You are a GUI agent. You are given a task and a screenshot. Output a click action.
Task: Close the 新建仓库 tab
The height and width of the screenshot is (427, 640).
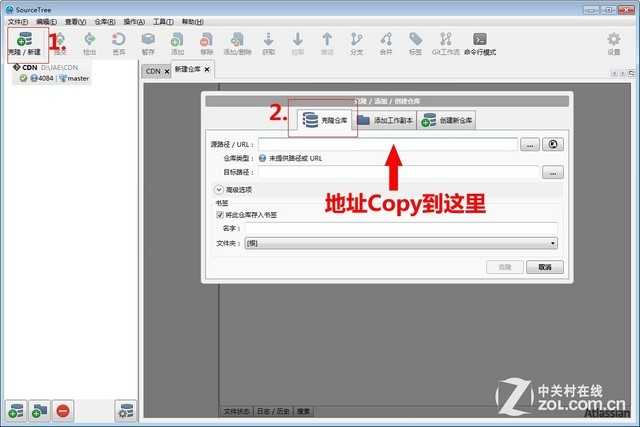(x=207, y=71)
